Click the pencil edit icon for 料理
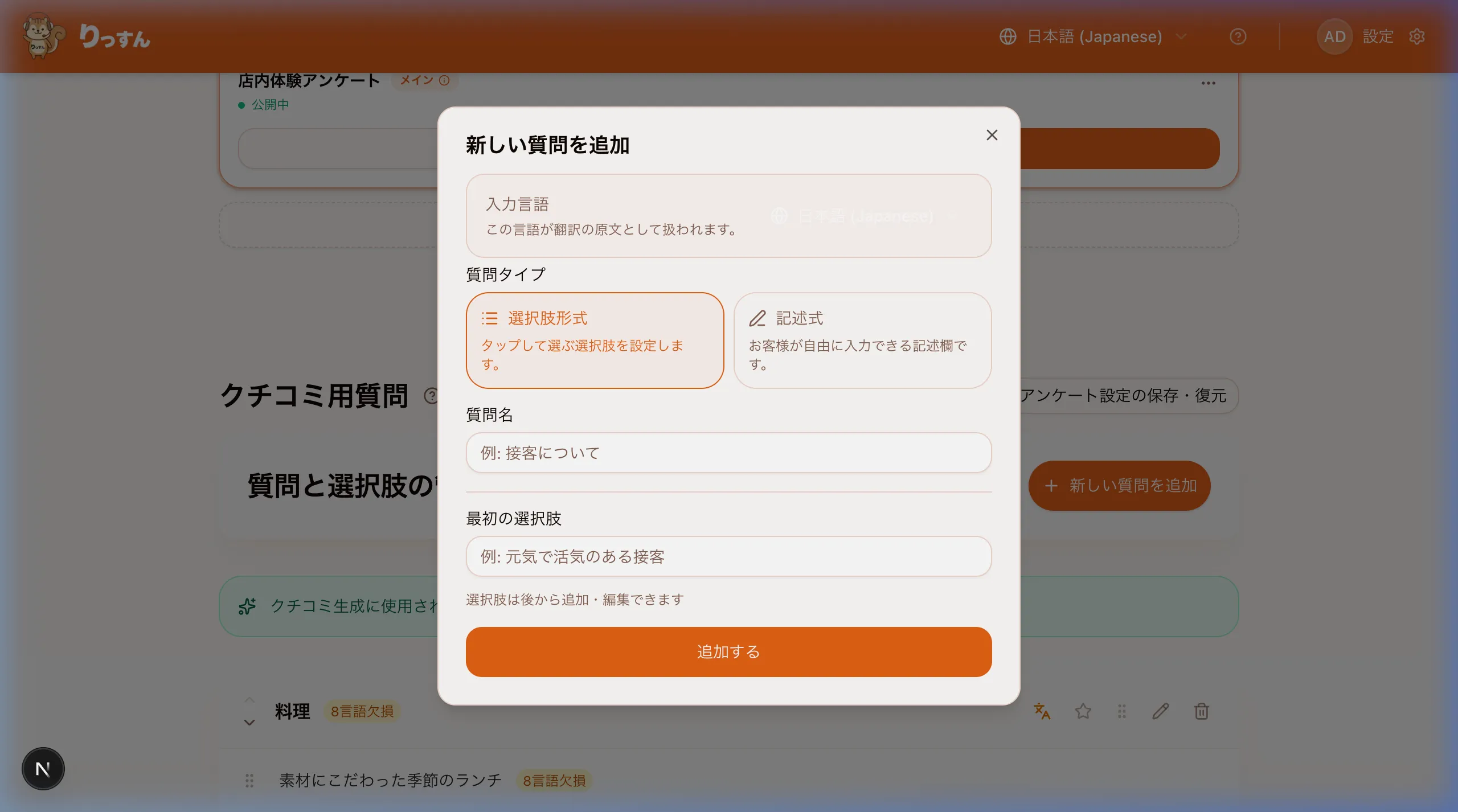This screenshot has height=812, width=1458. pyautogui.click(x=1160, y=711)
